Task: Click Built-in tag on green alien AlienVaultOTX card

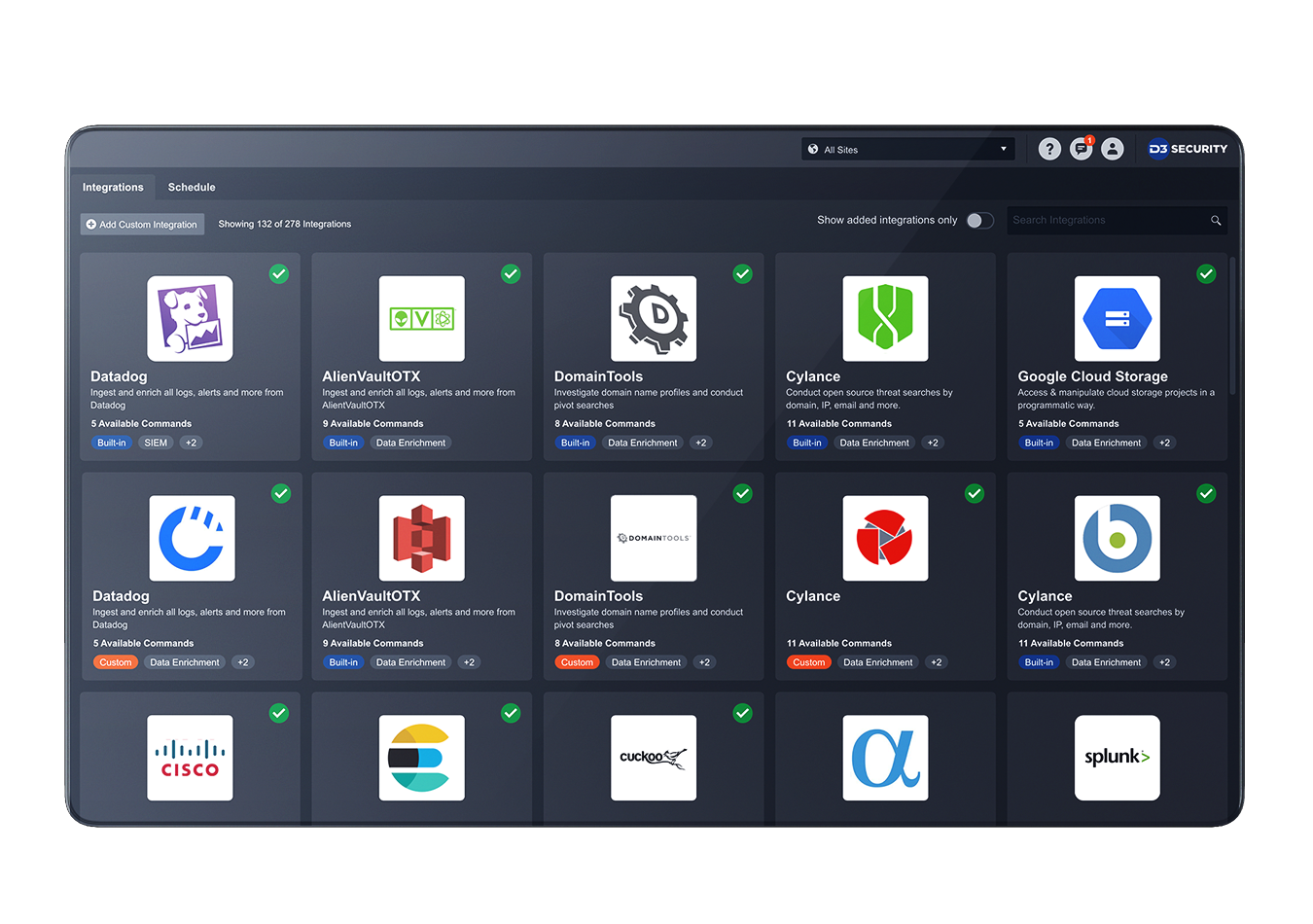Action: (x=343, y=443)
